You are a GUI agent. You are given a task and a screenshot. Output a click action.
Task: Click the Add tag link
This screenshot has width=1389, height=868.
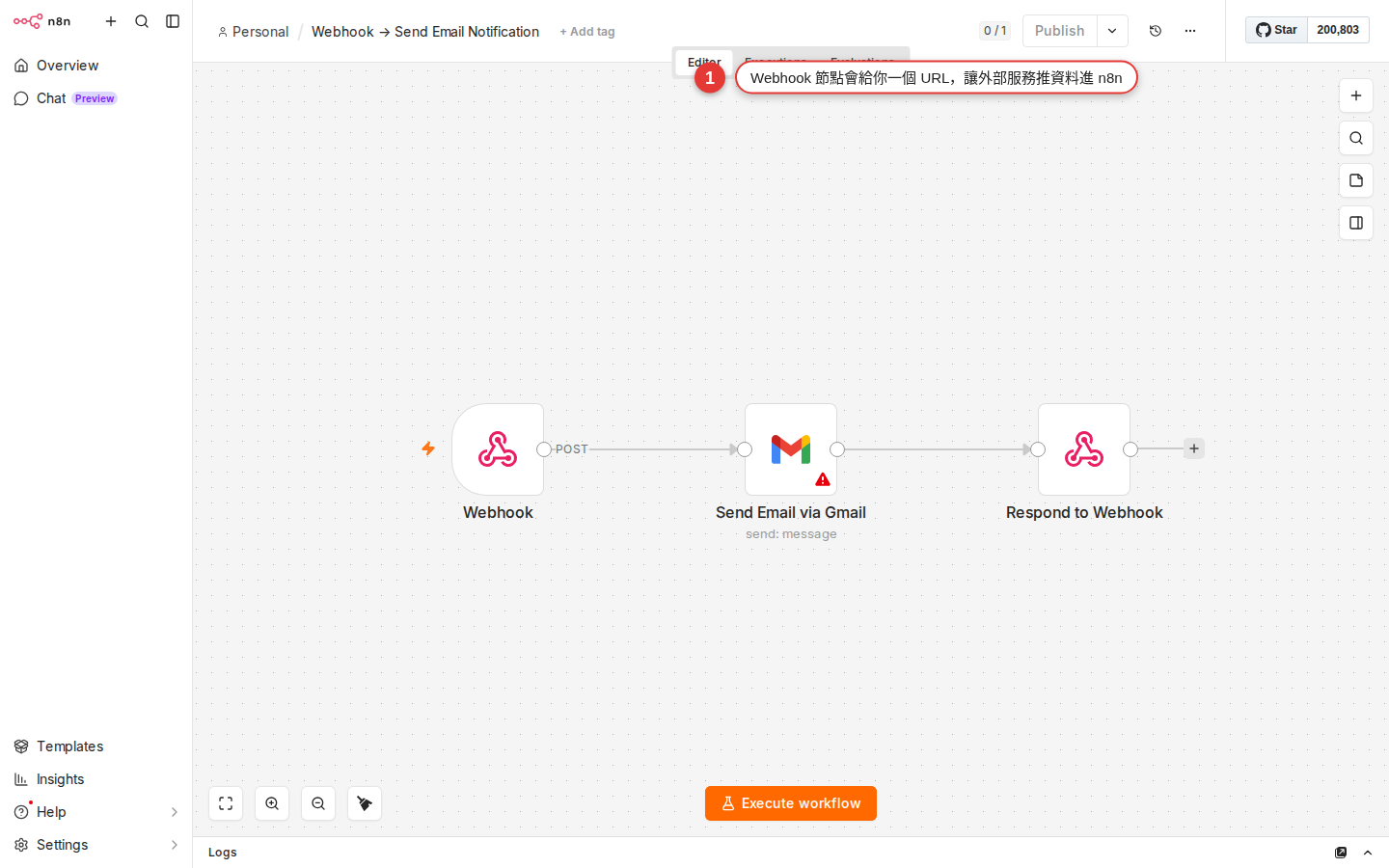click(x=587, y=32)
